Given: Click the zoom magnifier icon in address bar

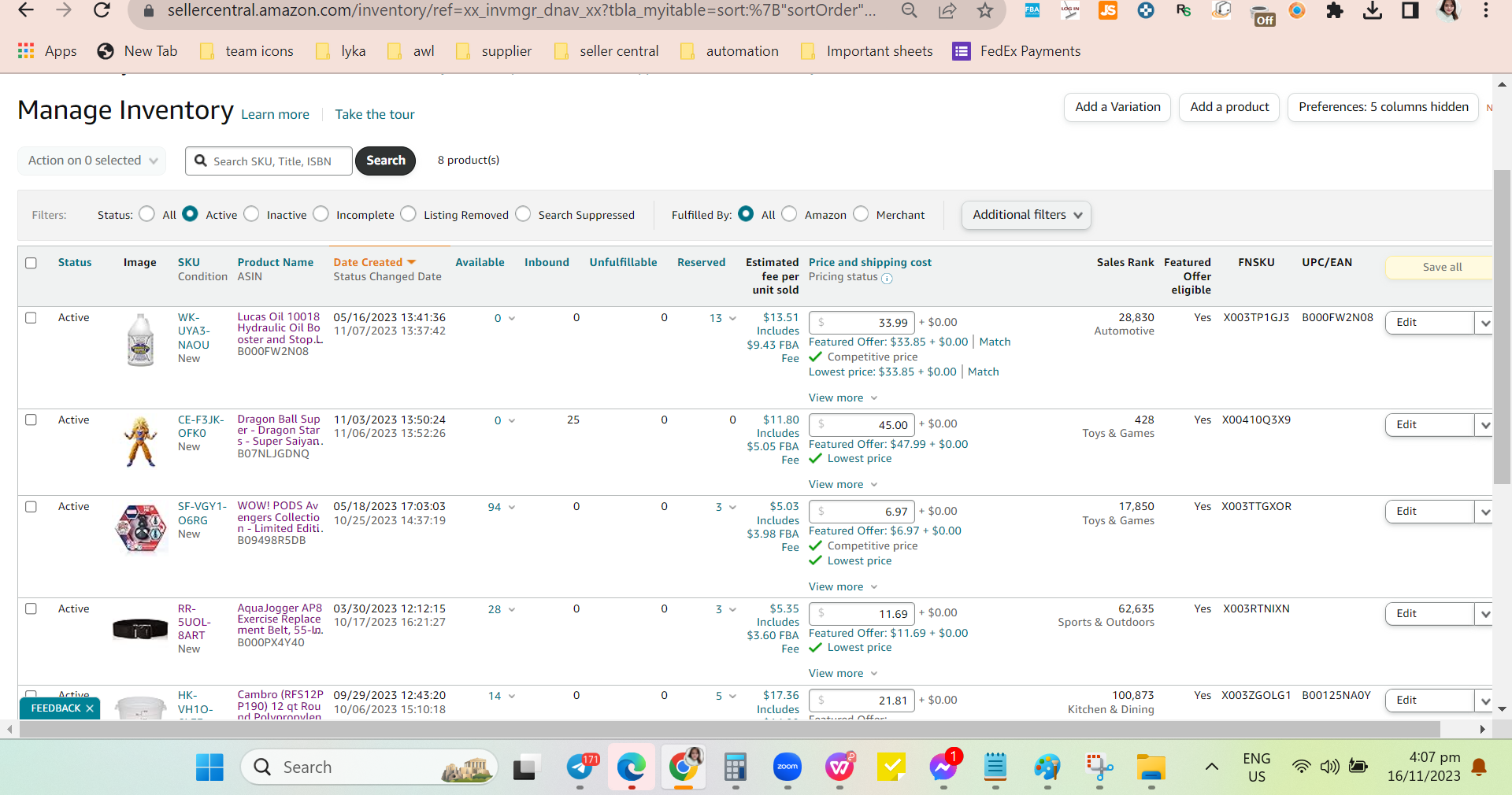Looking at the screenshot, I should click(x=910, y=10).
